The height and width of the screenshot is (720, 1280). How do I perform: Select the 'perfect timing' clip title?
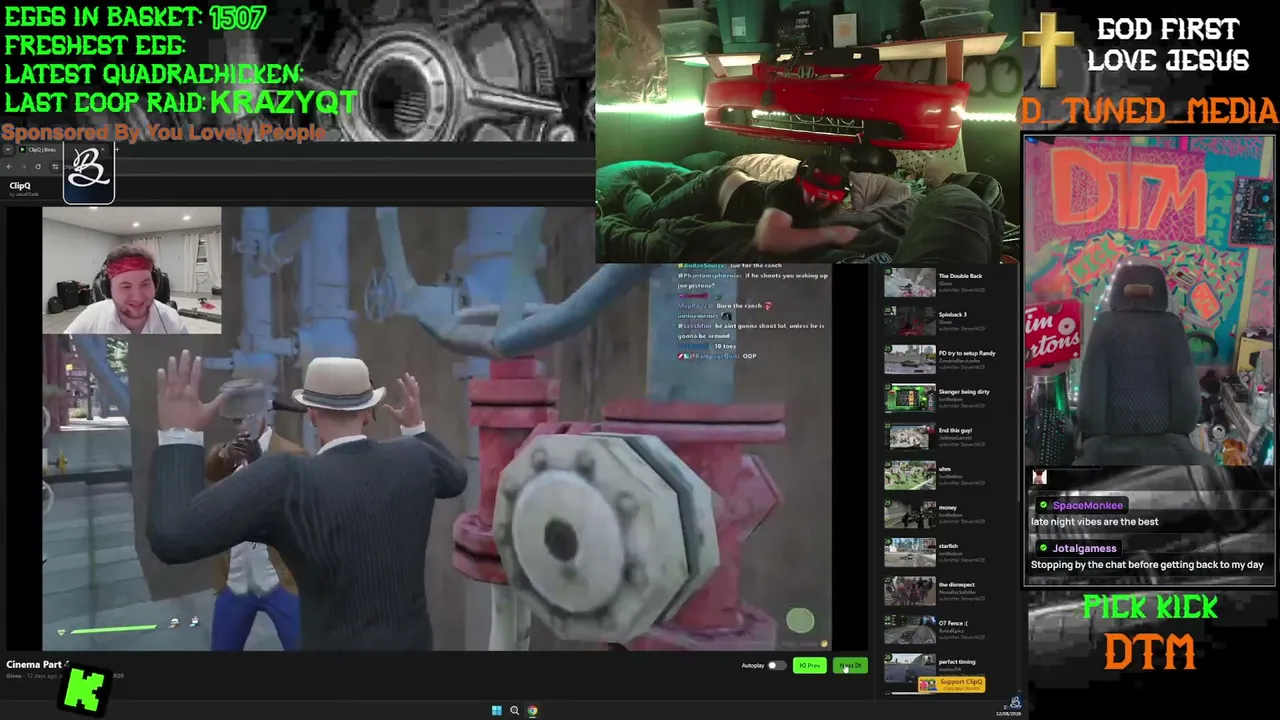click(x=957, y=662)
